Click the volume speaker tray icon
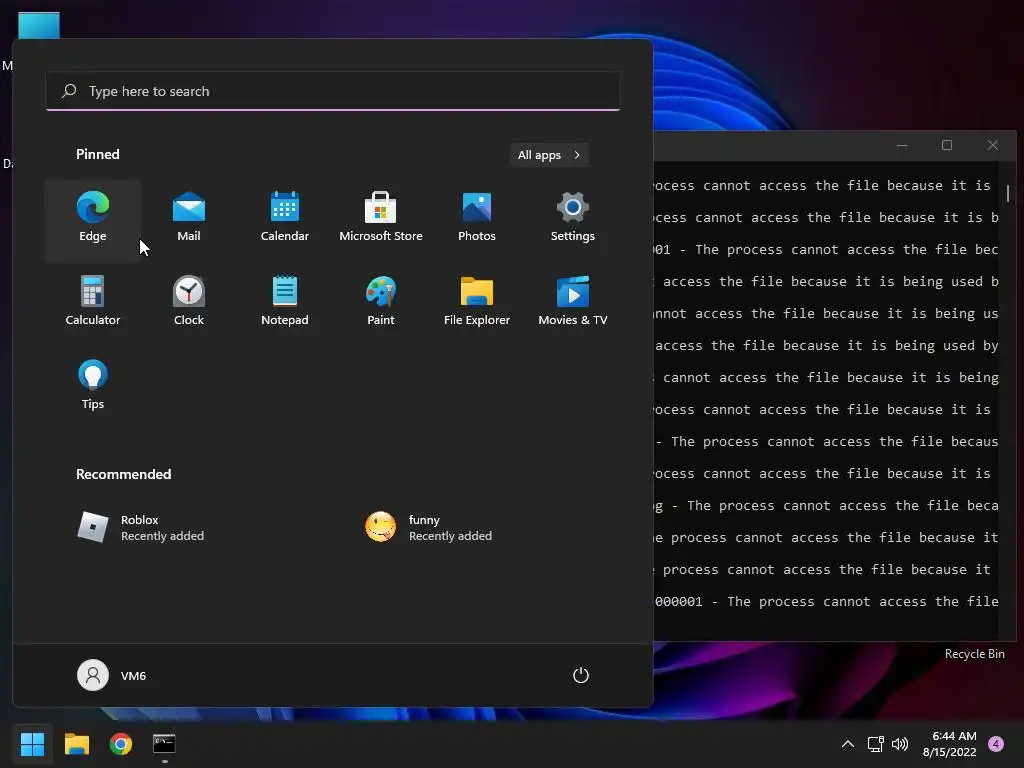This screenshot has width=1024, height=768. pos(900,744)
